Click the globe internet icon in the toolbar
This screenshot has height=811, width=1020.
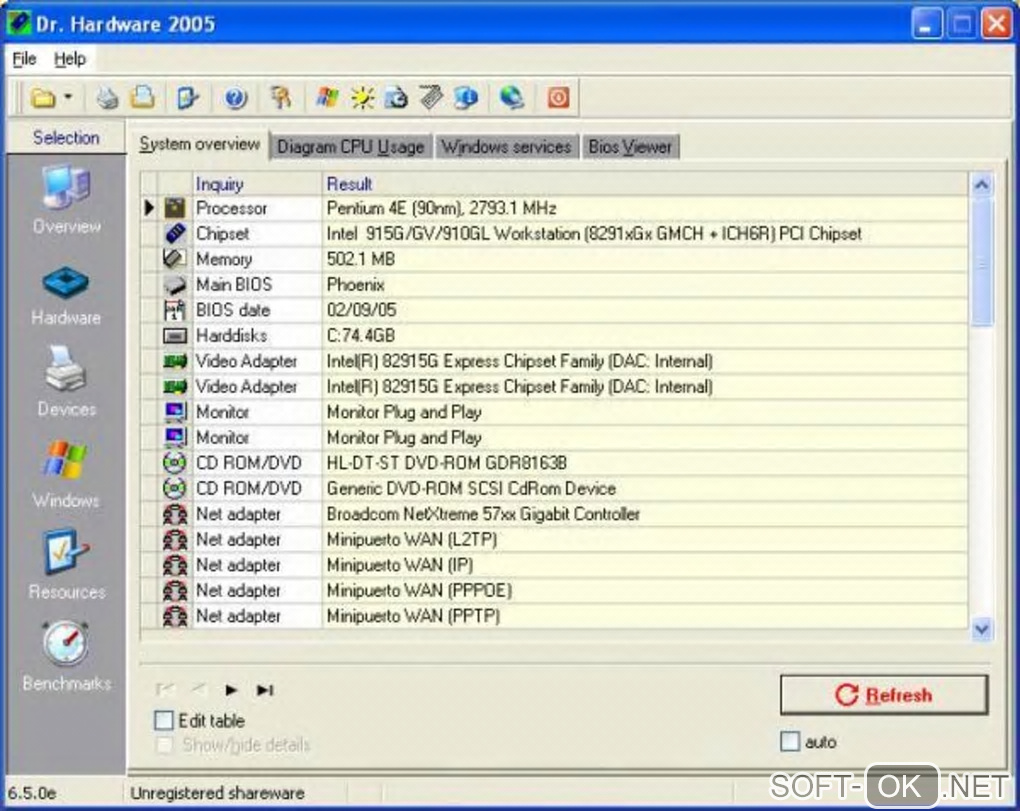[512, 98]
